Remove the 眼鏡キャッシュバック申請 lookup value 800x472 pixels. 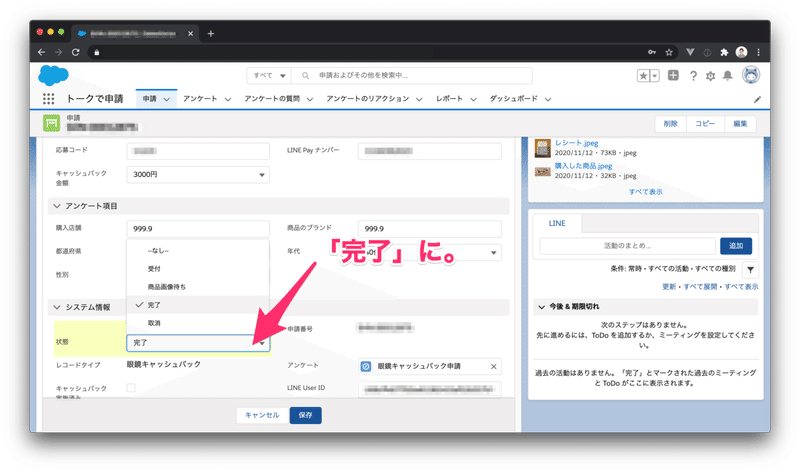[493, 366]
